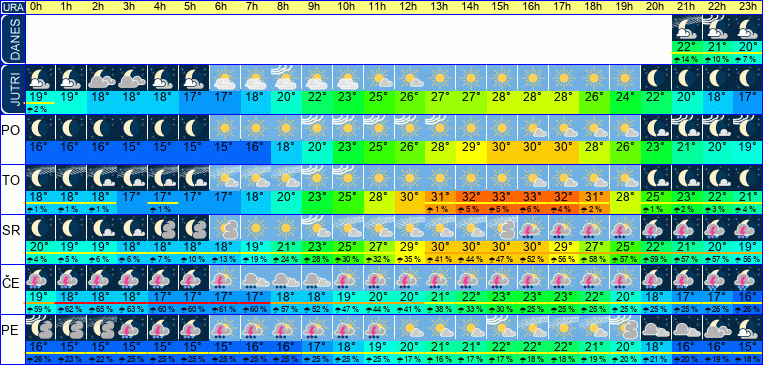Select the DANES day label
This screenshot has height=365, width=763.
tap(13, 40)
